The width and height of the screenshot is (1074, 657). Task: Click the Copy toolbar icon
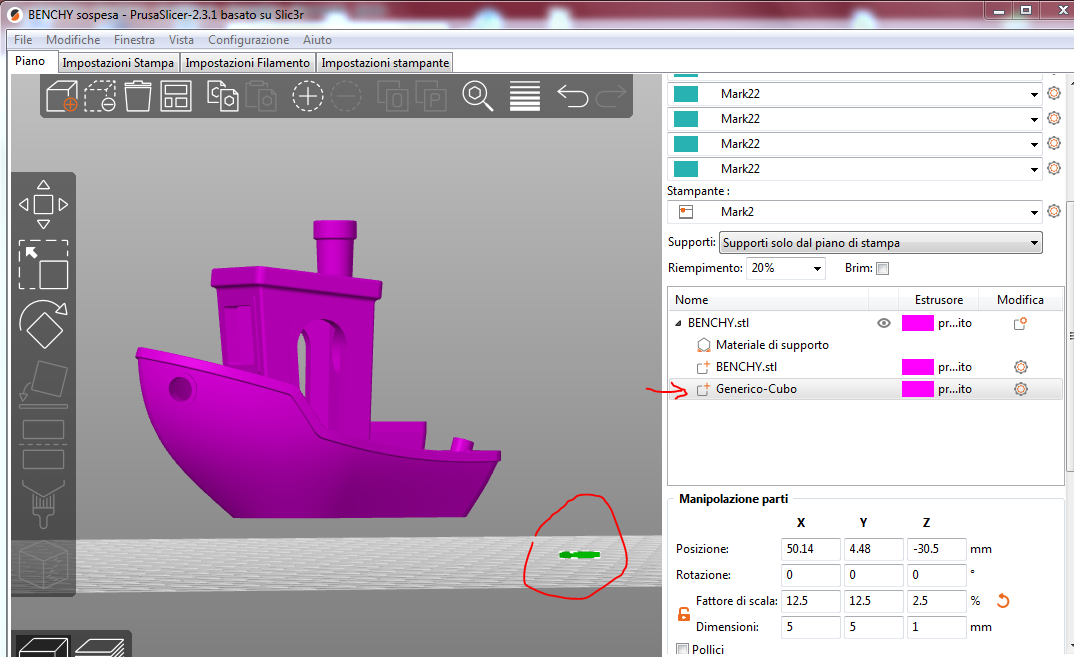coord(223,96)
